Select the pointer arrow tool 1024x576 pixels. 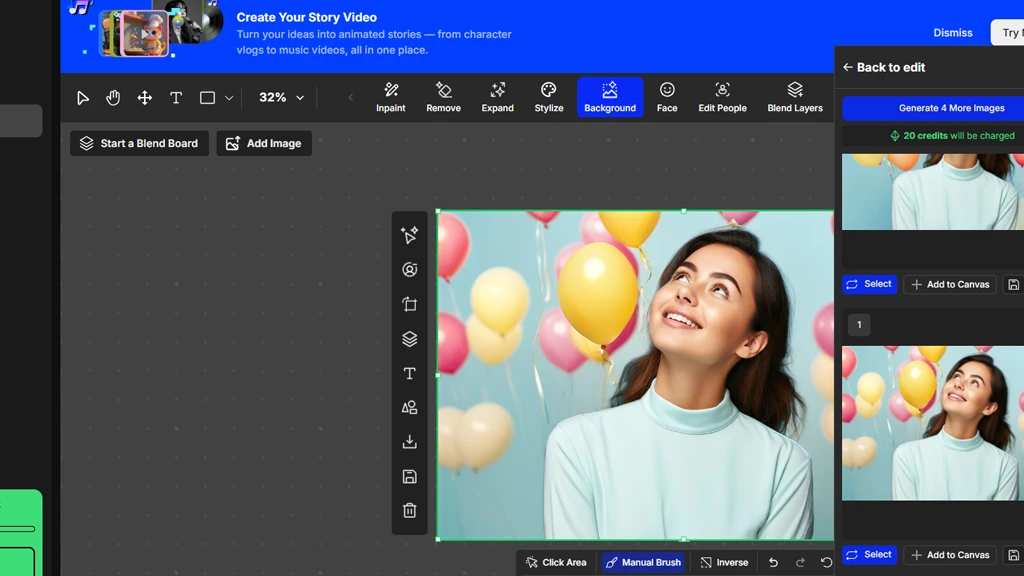[x=83, y=98]
